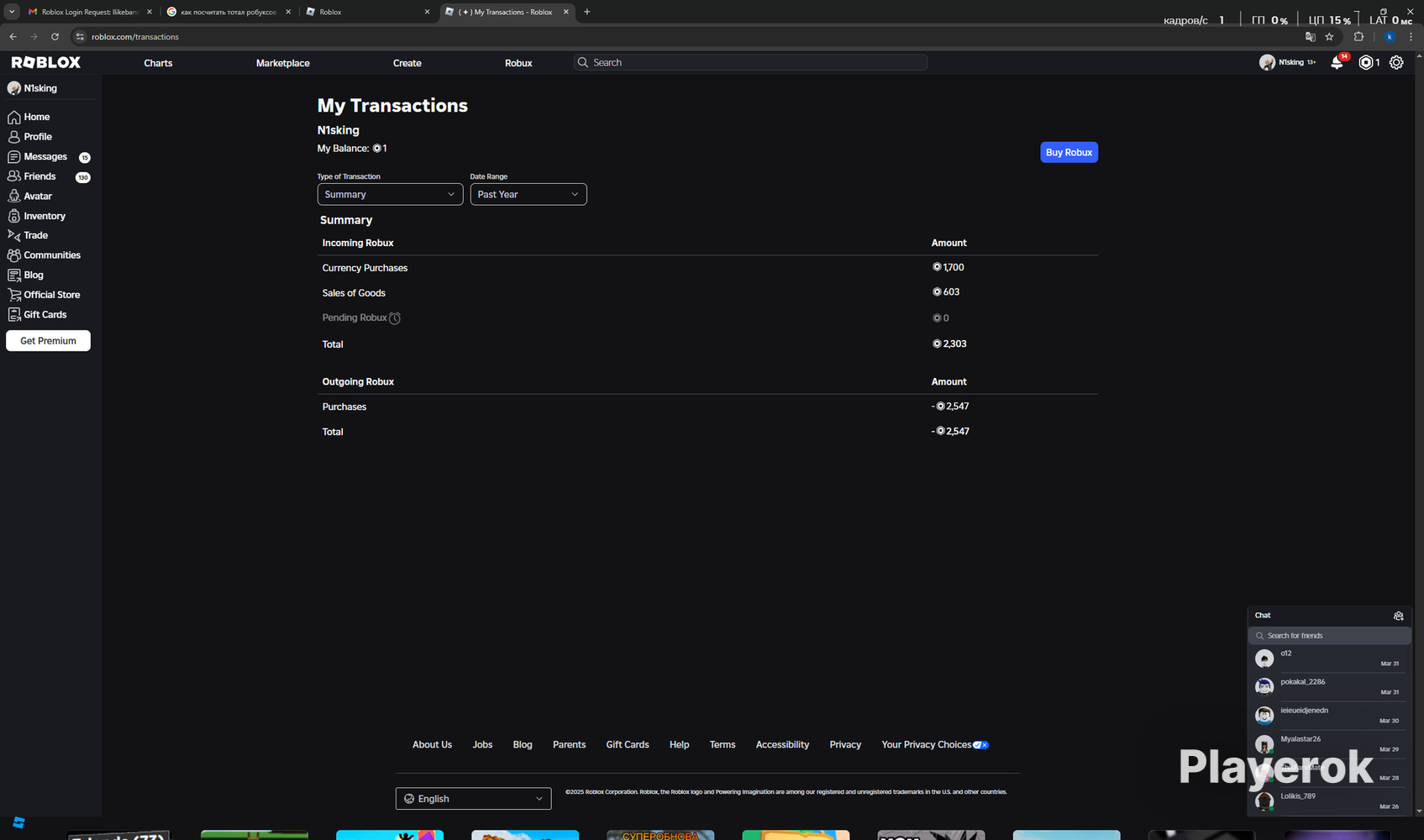
Task: Click the translate page icon
Action: pyautogui.click(x=1310, y=37)
